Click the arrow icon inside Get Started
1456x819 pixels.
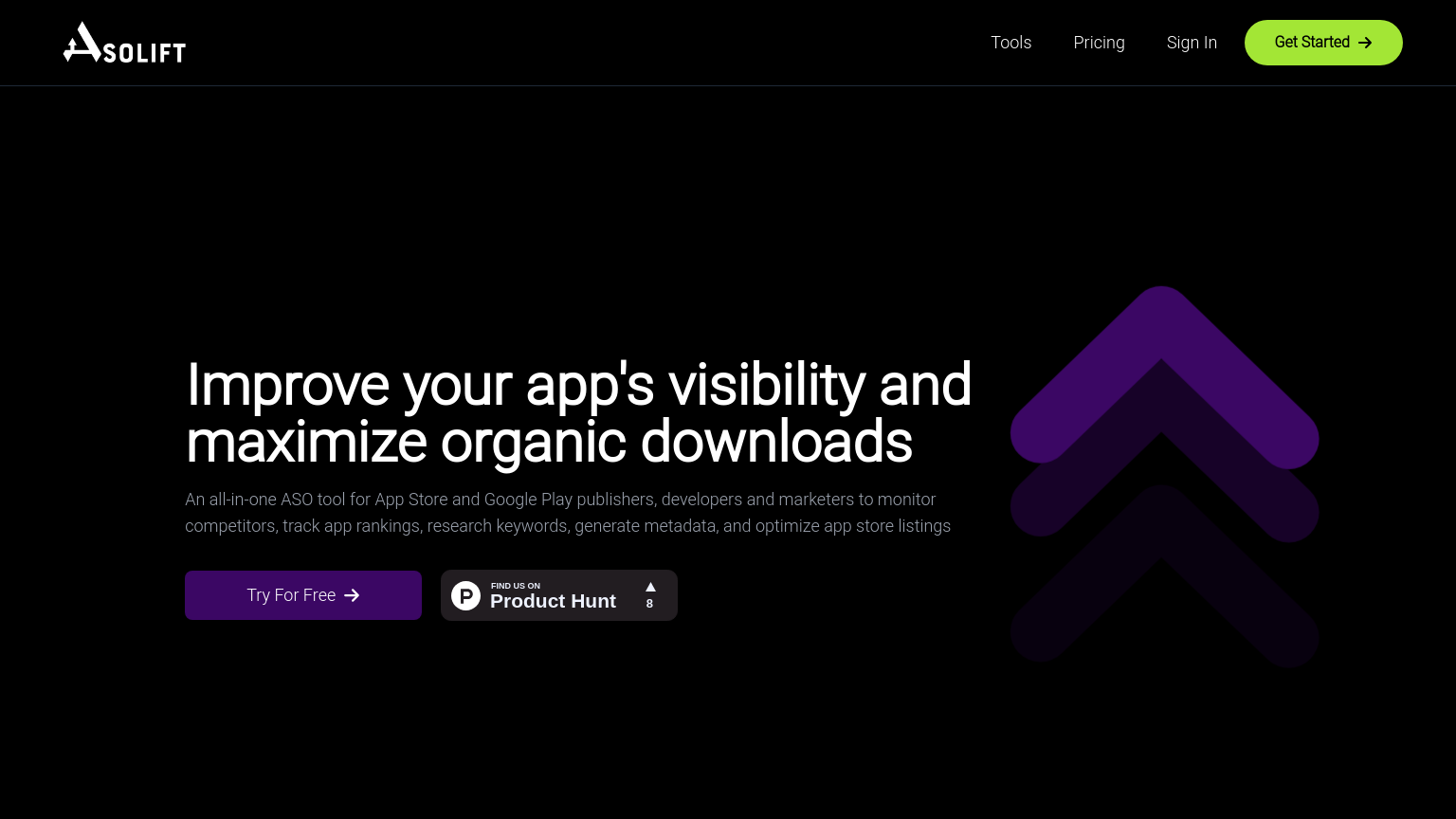click(x=1365, y=43)
